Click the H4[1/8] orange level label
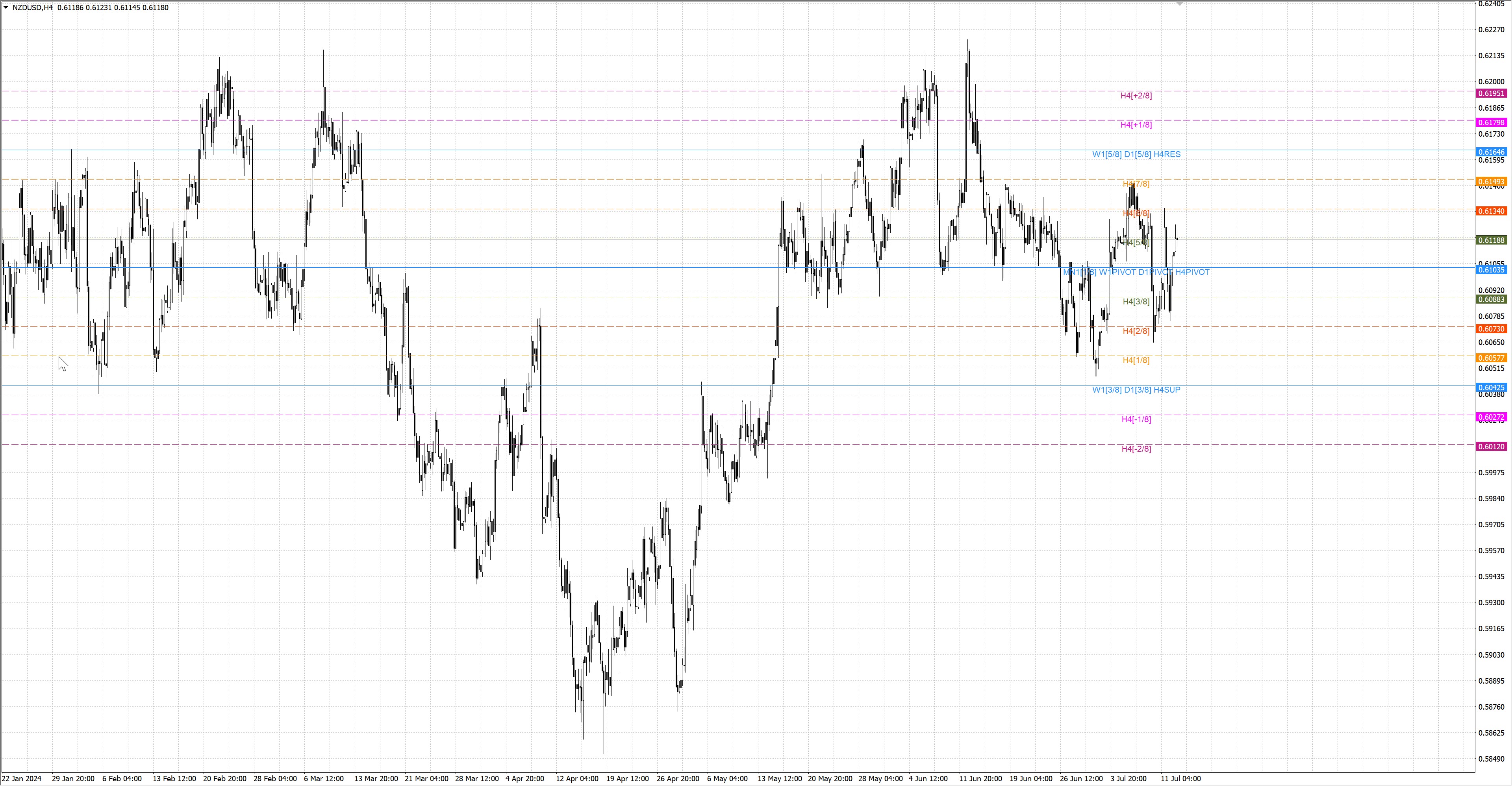 coord(1136,360)
